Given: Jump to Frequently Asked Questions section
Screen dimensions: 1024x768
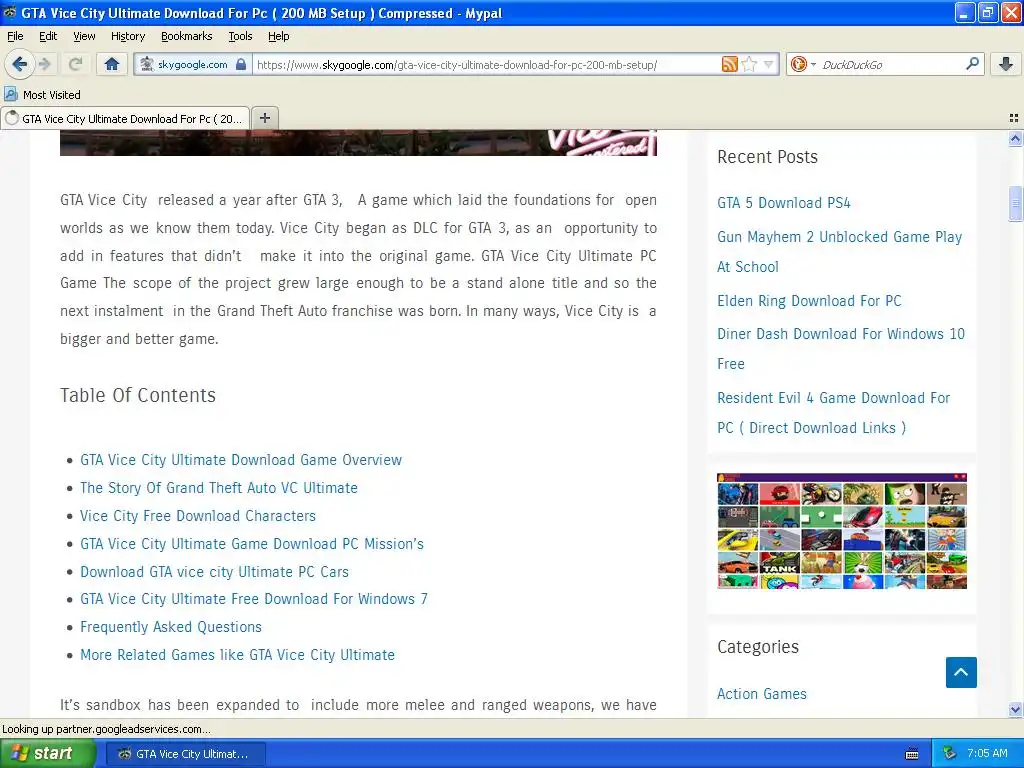Looking at the screenshot, I should (171, 627).
